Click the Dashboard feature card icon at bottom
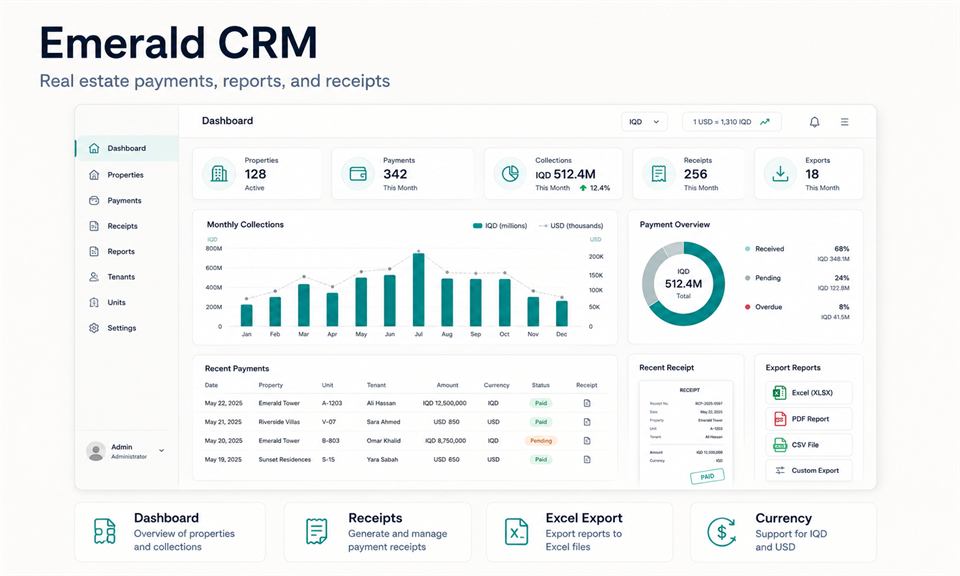Image resolution: width=960 pixels, height=576 pixels. click(x=105, y=531)
